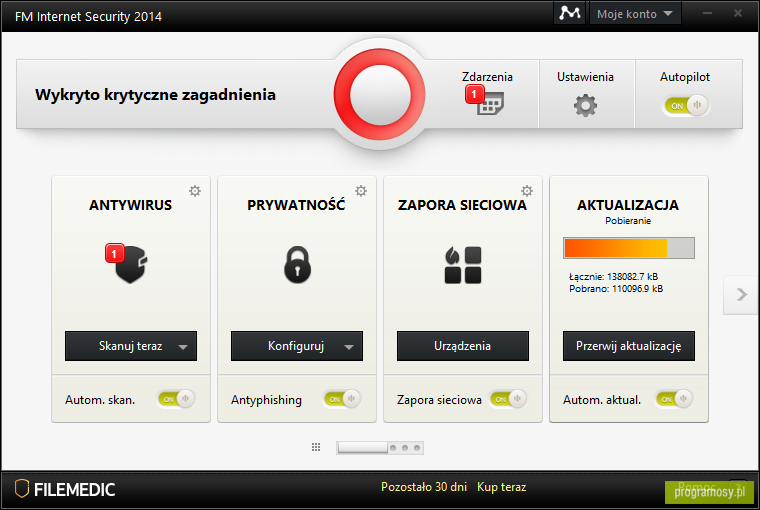Click the Wykryto krytyczne zagadnienia message
This screenshot has width=760, height=510.
point(155,95)
